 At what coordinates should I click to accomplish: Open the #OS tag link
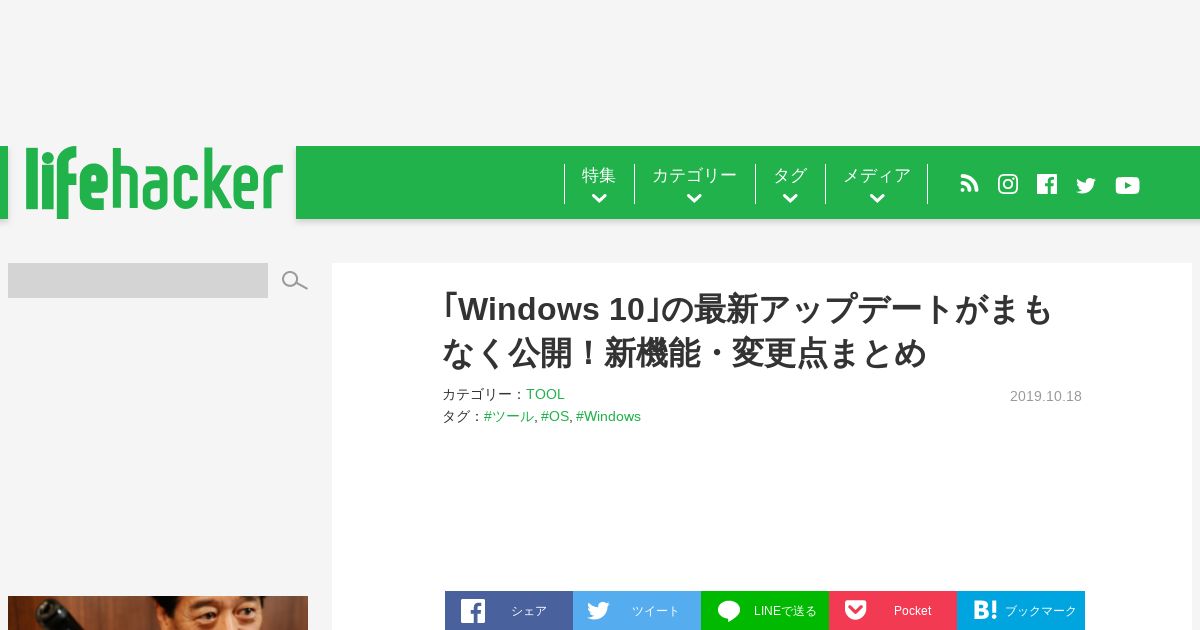pos(555,416)
